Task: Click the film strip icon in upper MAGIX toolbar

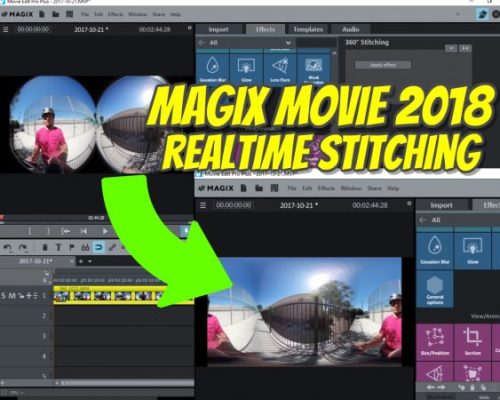Action: click(x=69, y=14)
